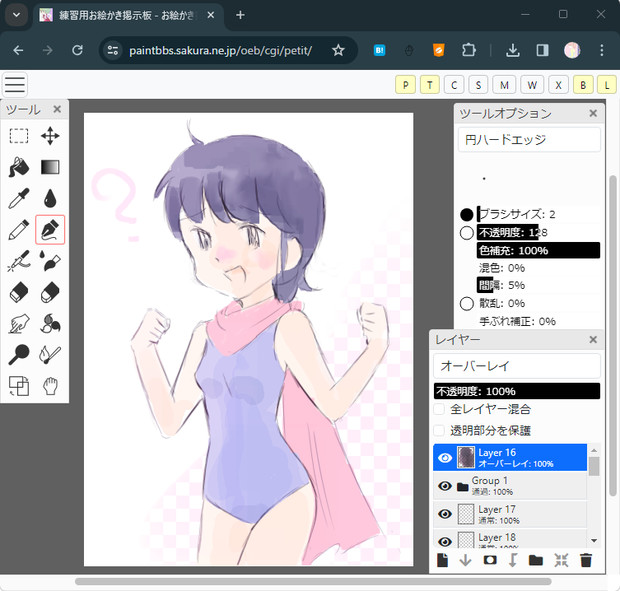Viewport: 620px width, 591px height.
Task: Toggle the S panel button
Action: [x=478, y=85]
